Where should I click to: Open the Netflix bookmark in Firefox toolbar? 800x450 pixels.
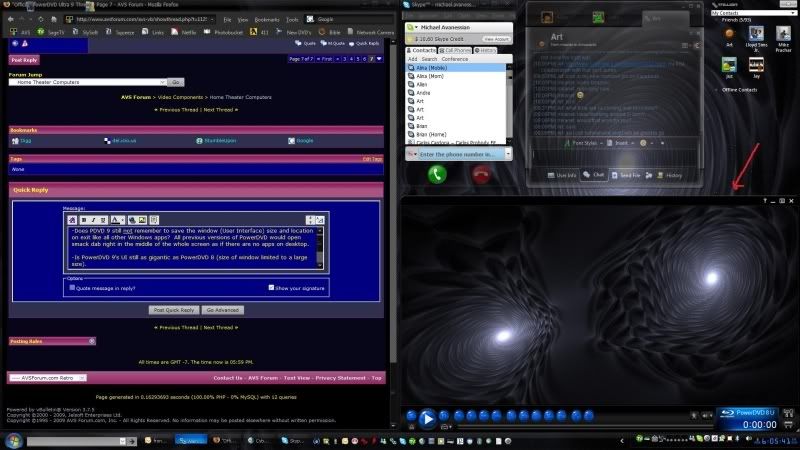184,32
